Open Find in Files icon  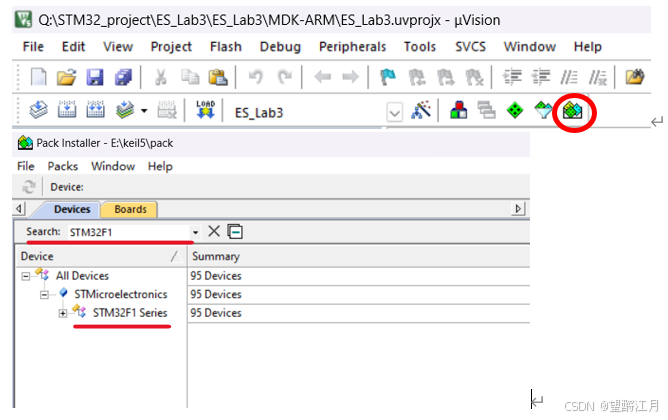point(634,77)
